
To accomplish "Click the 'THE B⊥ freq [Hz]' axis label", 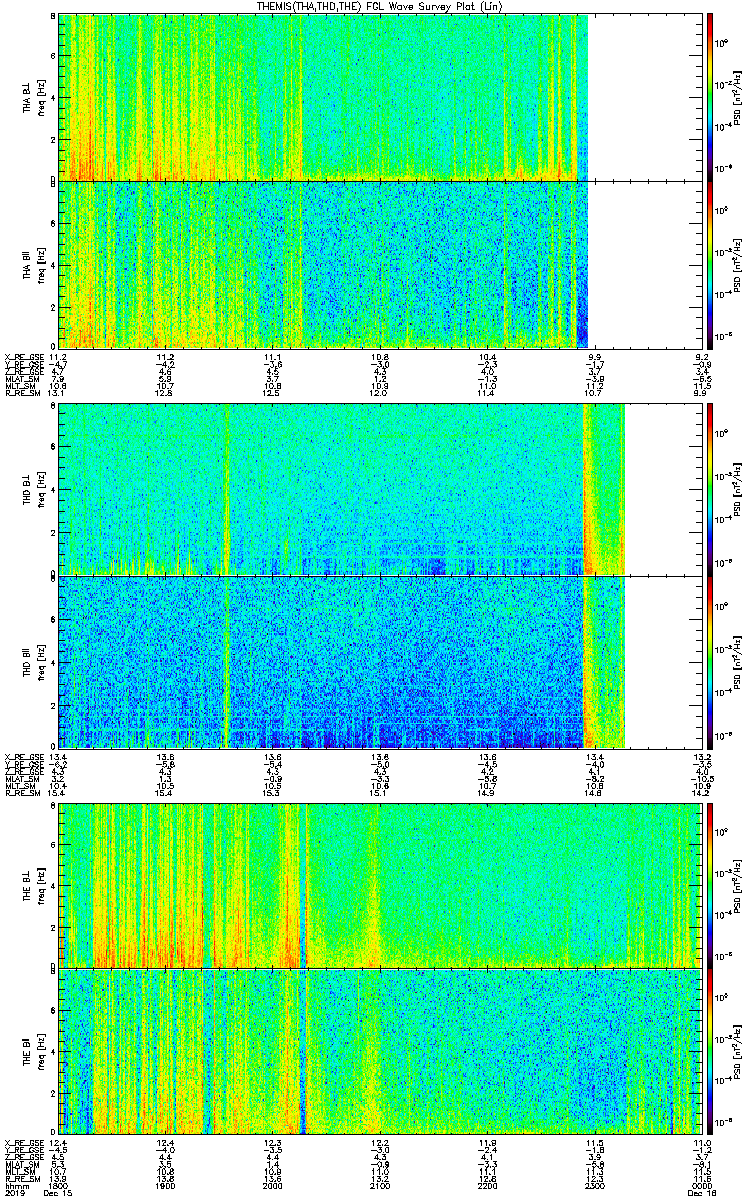I will [34, 884].
